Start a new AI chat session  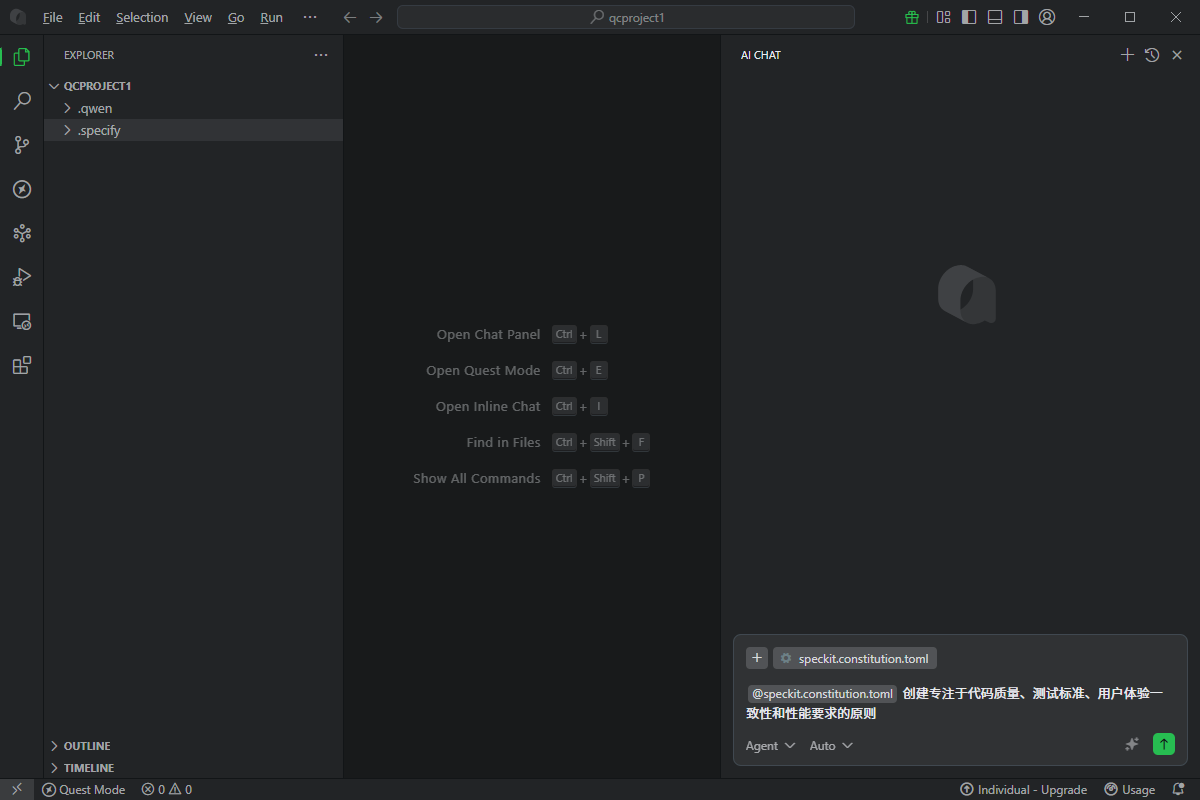pyautogui.click(x=1127, y=55)
